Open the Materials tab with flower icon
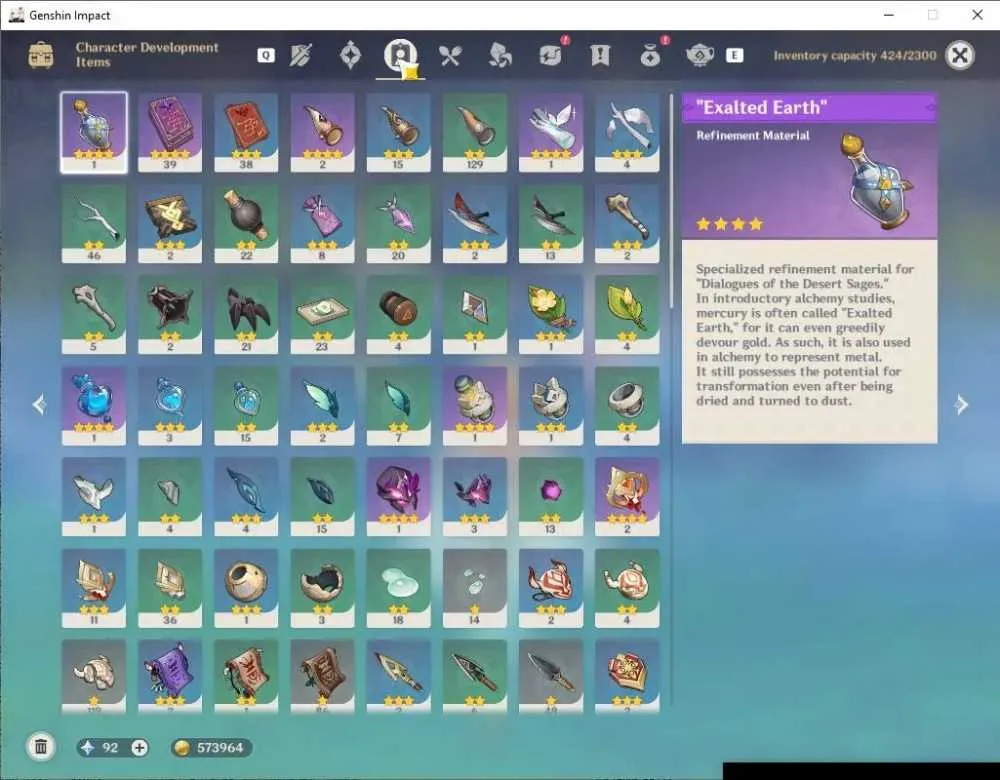 (499, 55)
